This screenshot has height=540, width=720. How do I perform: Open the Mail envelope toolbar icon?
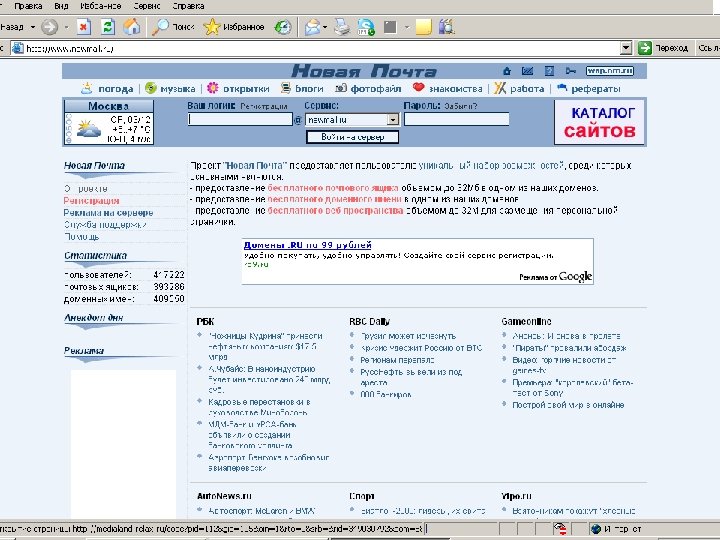(312, 27)
